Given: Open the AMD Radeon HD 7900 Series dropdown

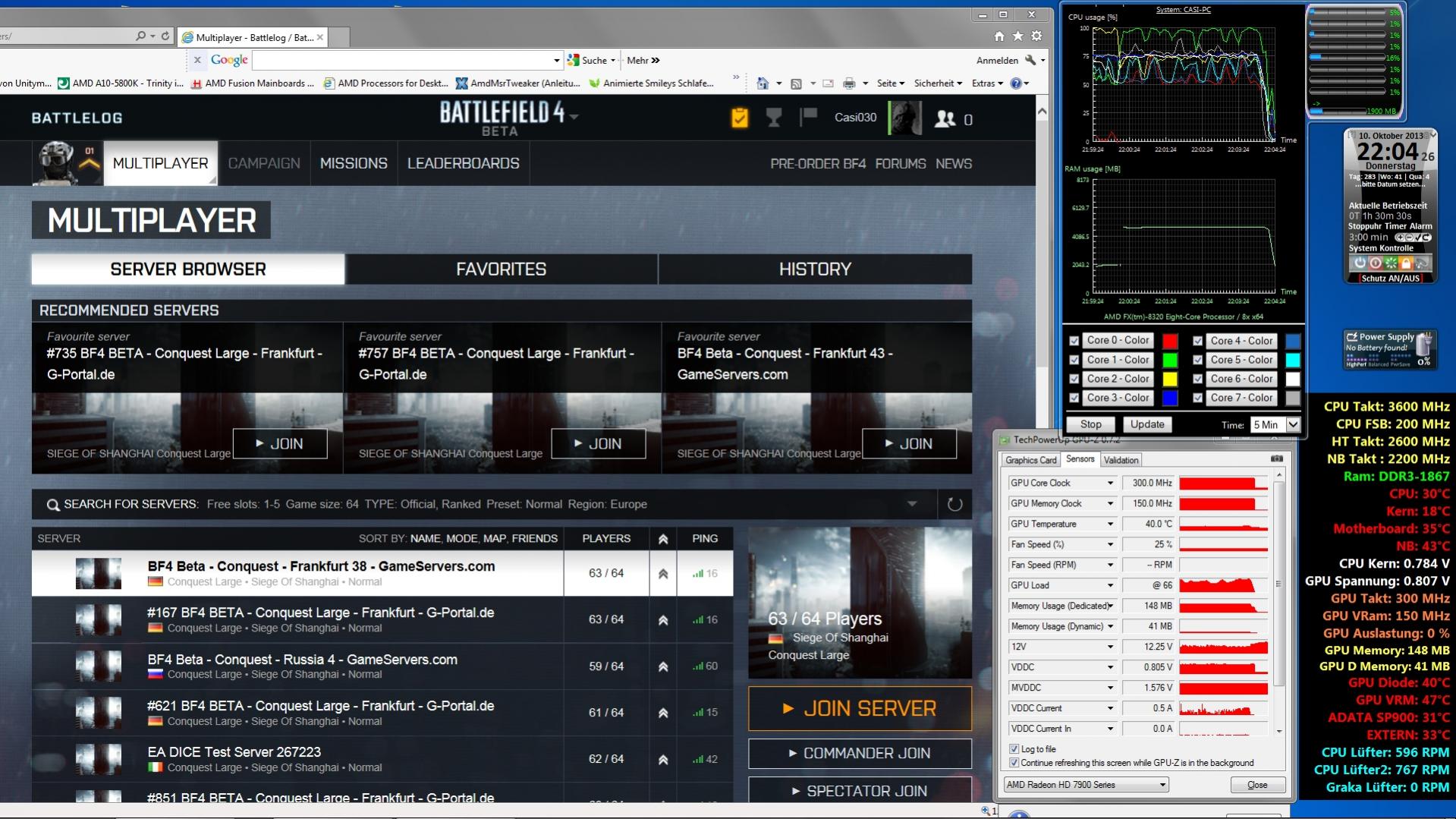Looking at the screenshot, I should [1086, 785].
